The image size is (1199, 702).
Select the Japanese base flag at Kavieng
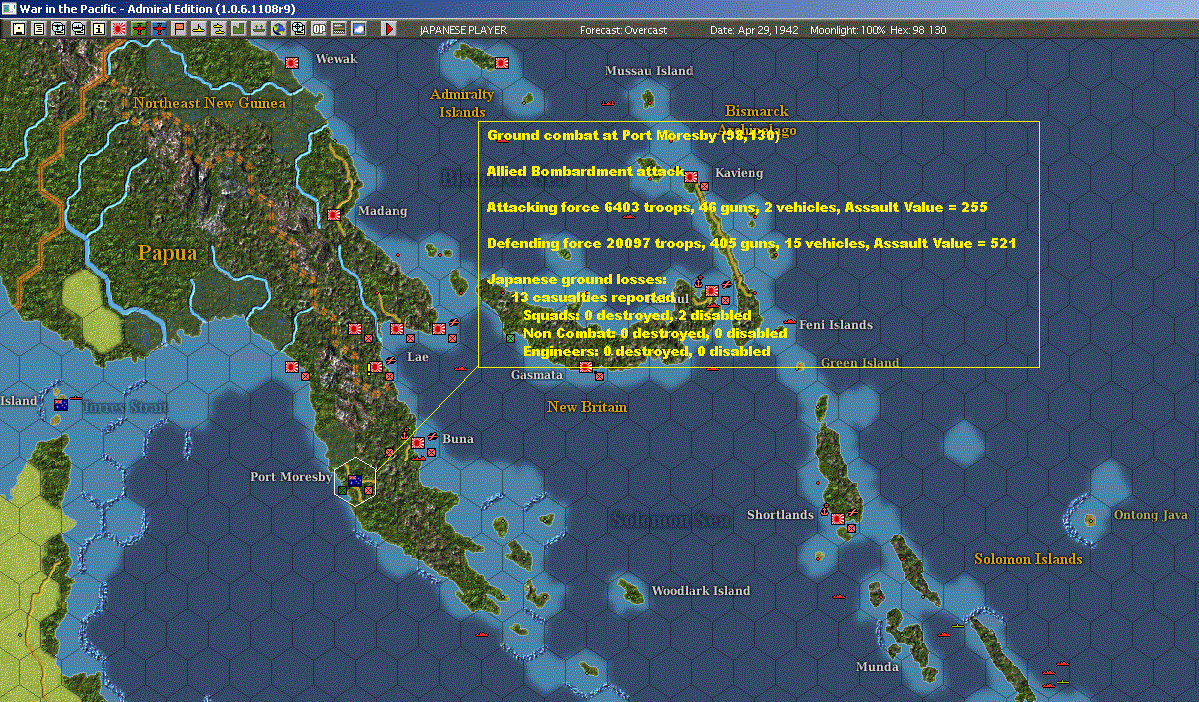[x=691, y=177]
